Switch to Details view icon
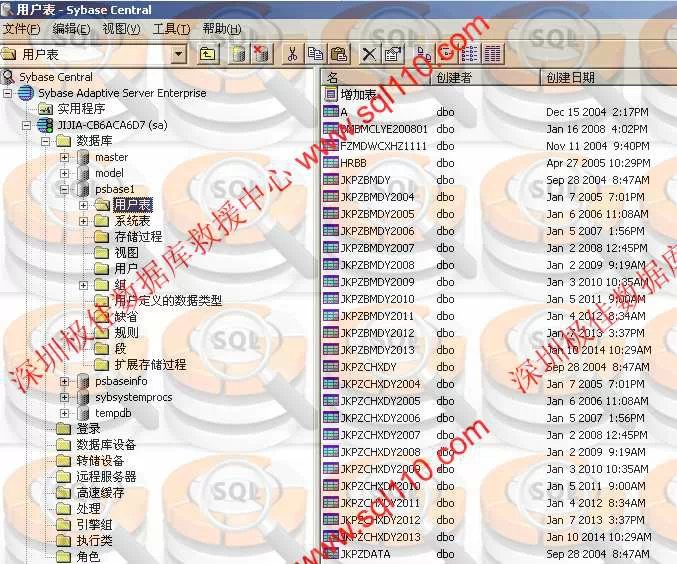This screenshot has height=564, width=677. point(492,54)
